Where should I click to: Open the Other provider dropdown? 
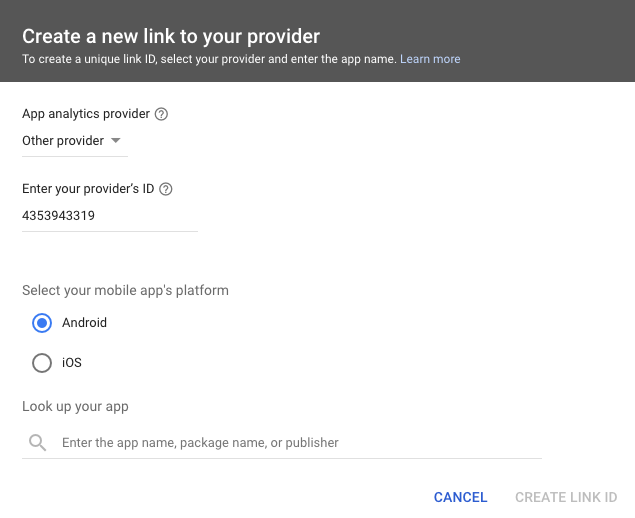coord(63,141)
